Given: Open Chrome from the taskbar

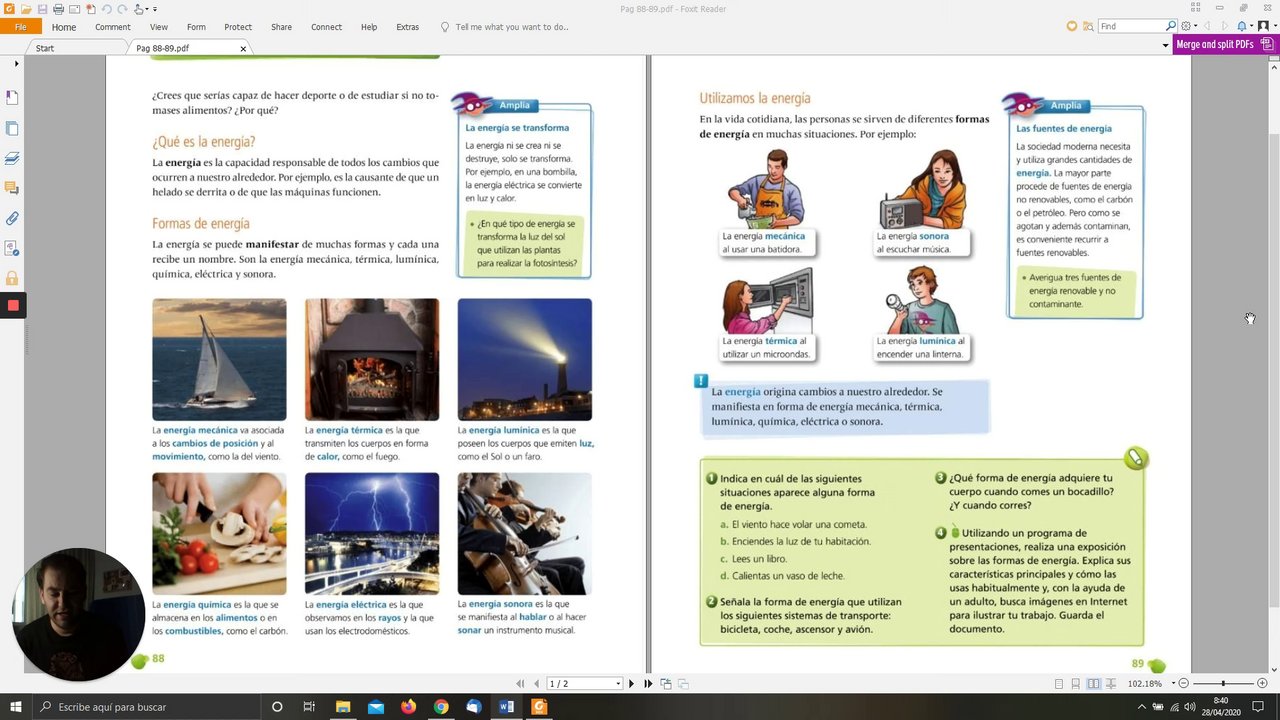Looking at the screenshot, I should pos(441,707).
